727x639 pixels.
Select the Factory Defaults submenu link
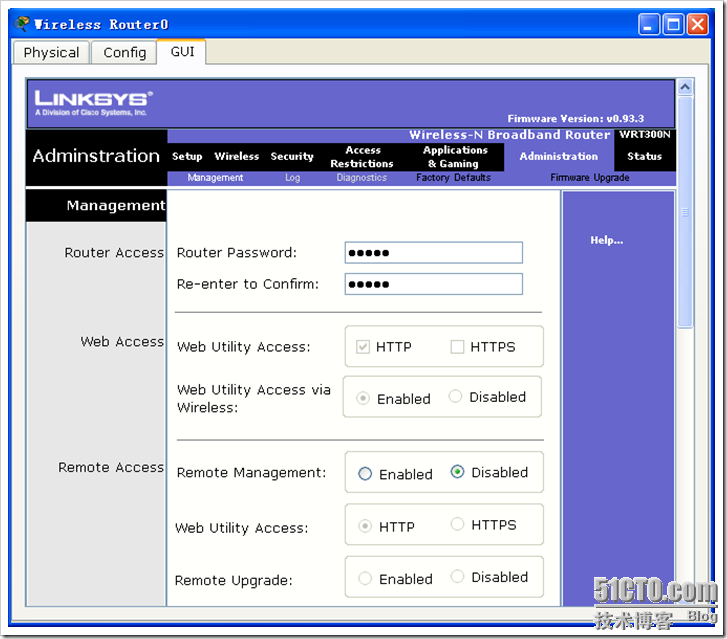click(x=453, y=178)
